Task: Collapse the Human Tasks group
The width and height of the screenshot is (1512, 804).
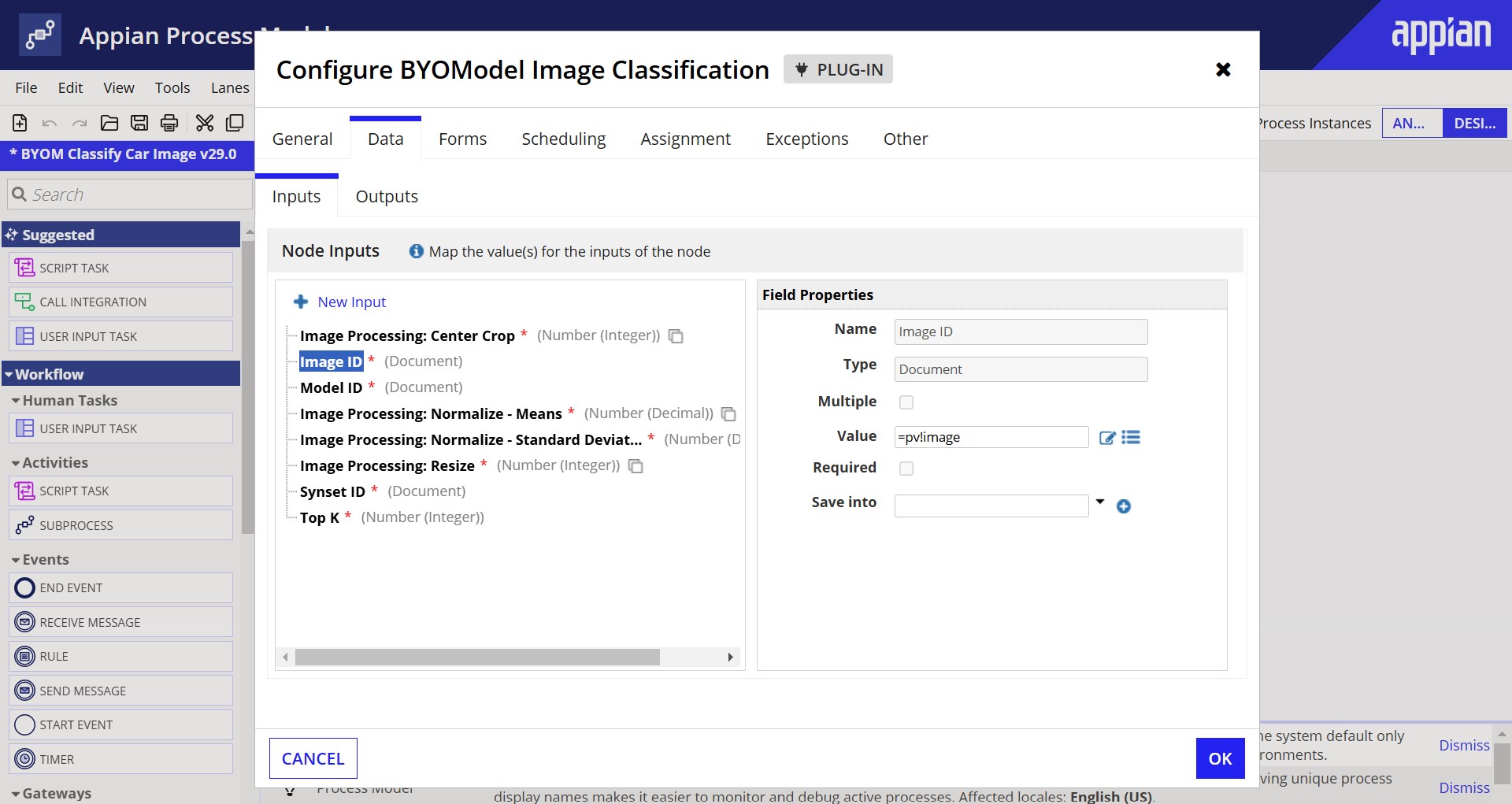Action: click(16, 401)
